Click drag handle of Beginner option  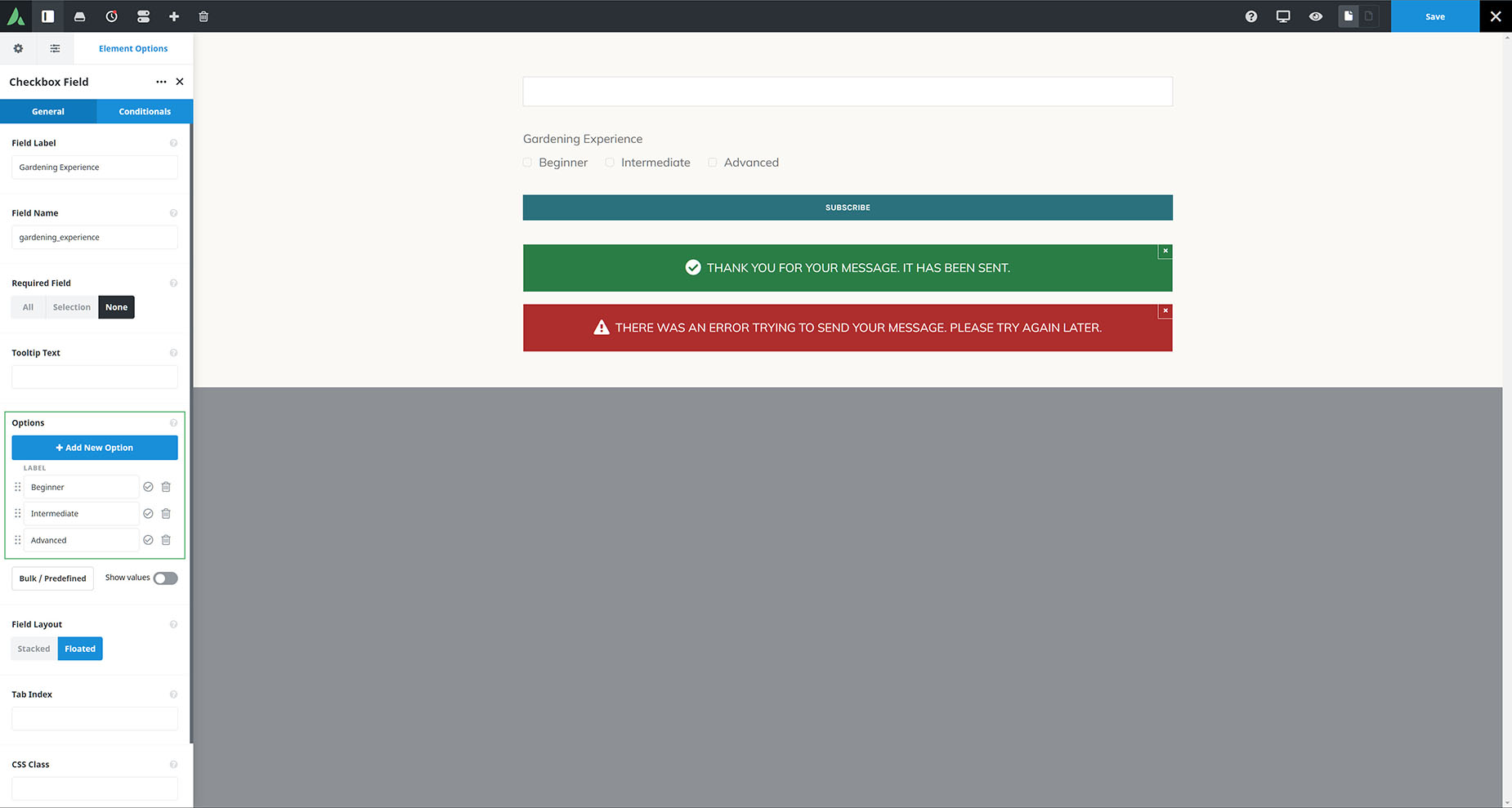coord(17,487)
